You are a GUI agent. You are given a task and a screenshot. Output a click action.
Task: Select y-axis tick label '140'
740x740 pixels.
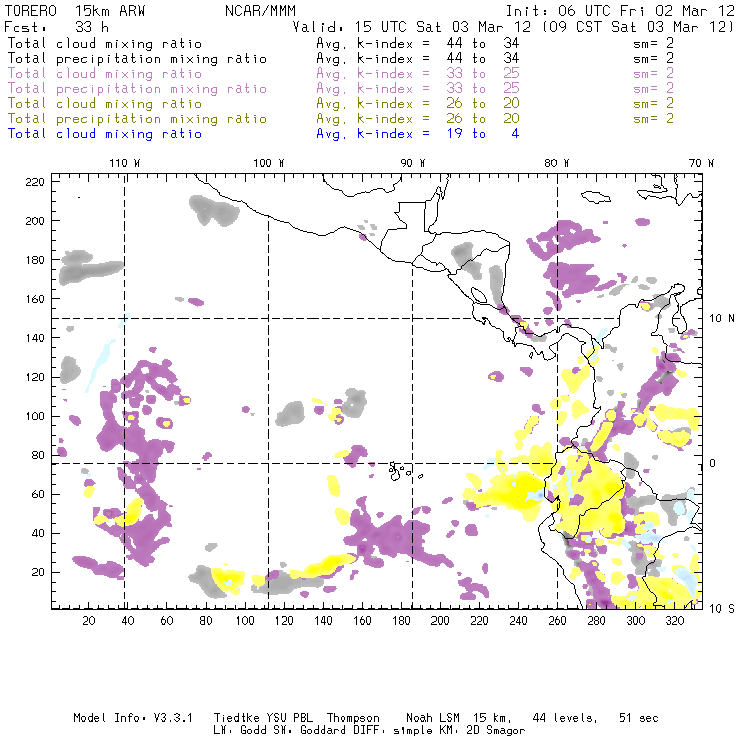click(x=35, y=338)
